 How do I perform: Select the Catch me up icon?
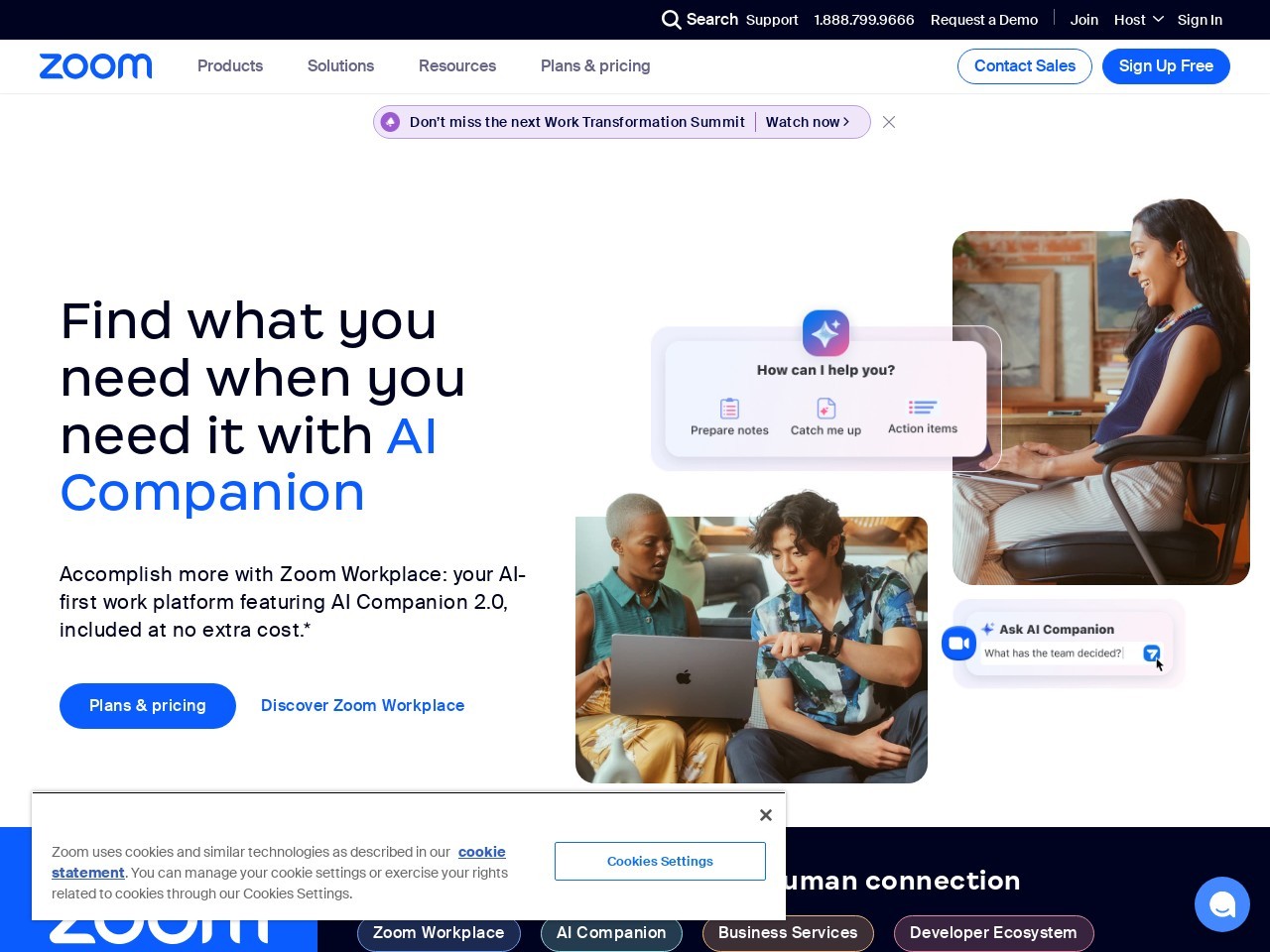[825, 408]
